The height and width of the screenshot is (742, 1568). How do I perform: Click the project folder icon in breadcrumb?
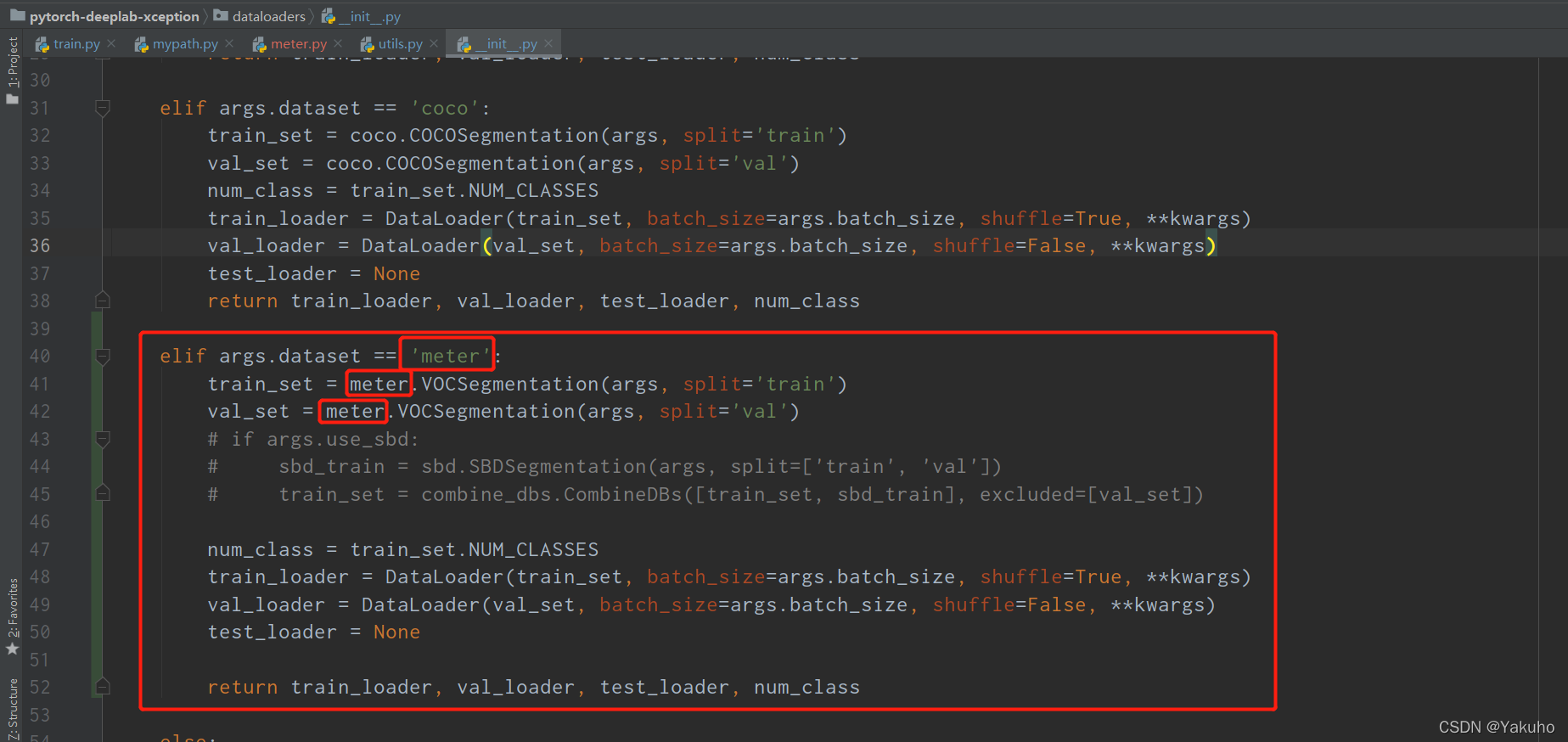pos(17,15)
